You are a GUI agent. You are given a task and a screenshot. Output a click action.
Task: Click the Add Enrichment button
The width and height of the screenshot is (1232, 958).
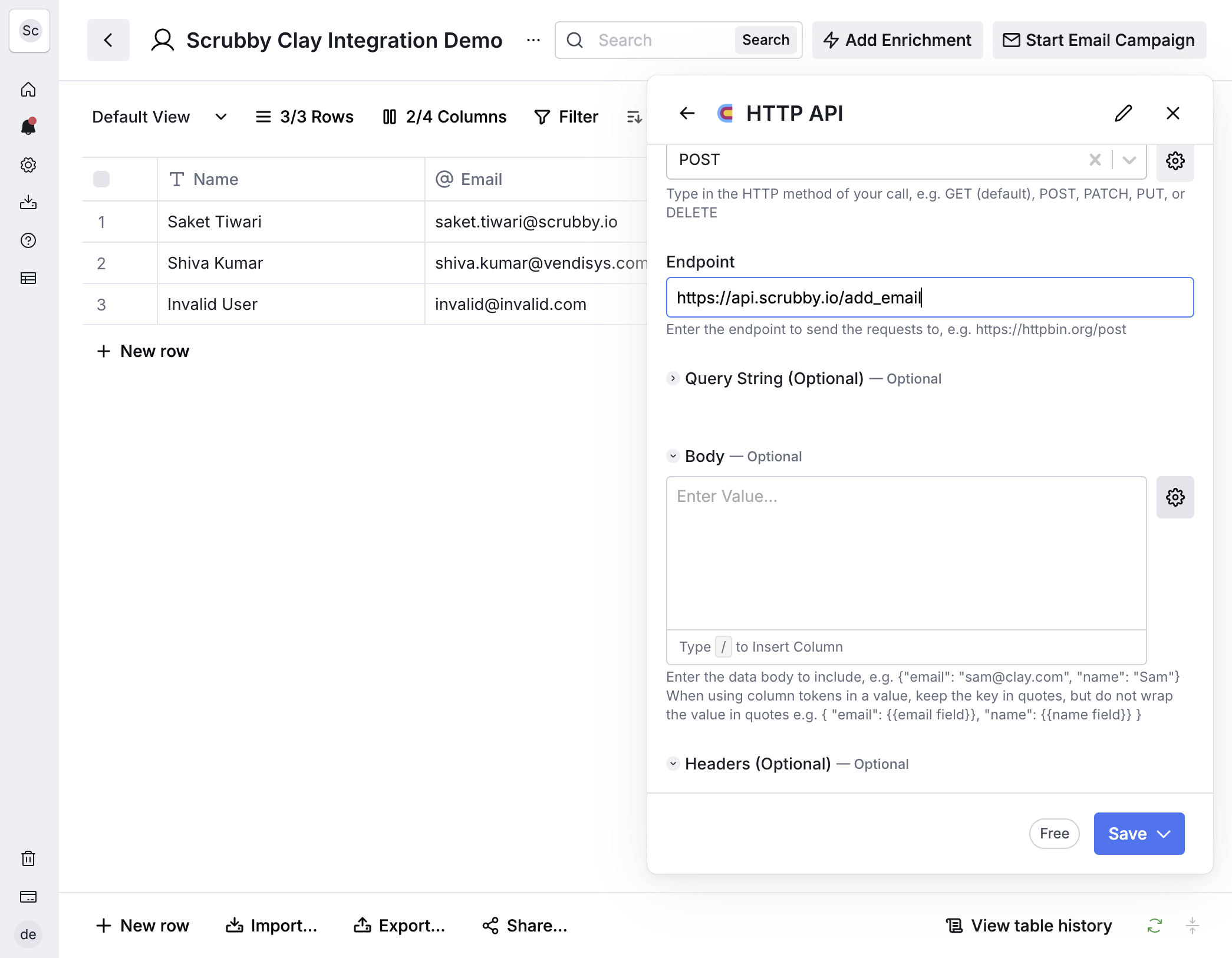(897, 40)
